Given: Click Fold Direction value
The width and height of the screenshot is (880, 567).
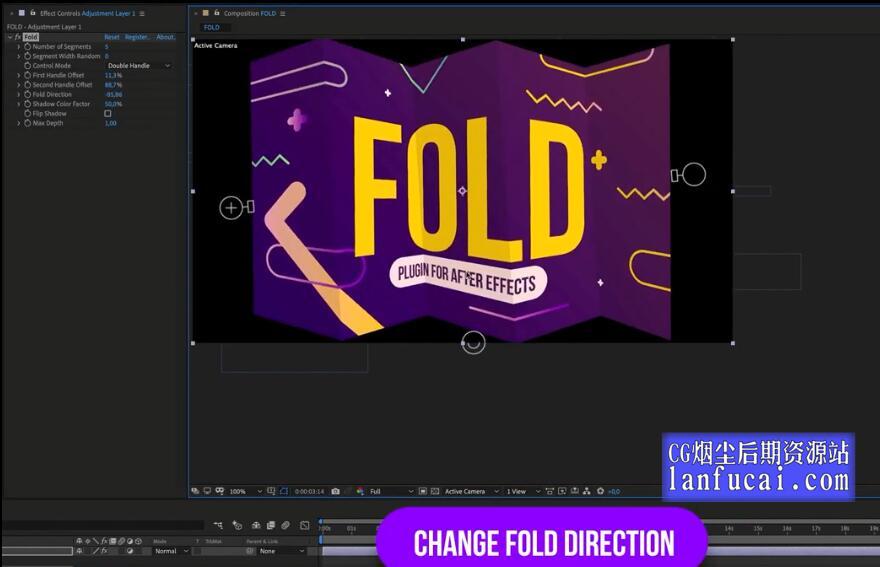Looking at the screenshot, I should click(x=114, y=94).
